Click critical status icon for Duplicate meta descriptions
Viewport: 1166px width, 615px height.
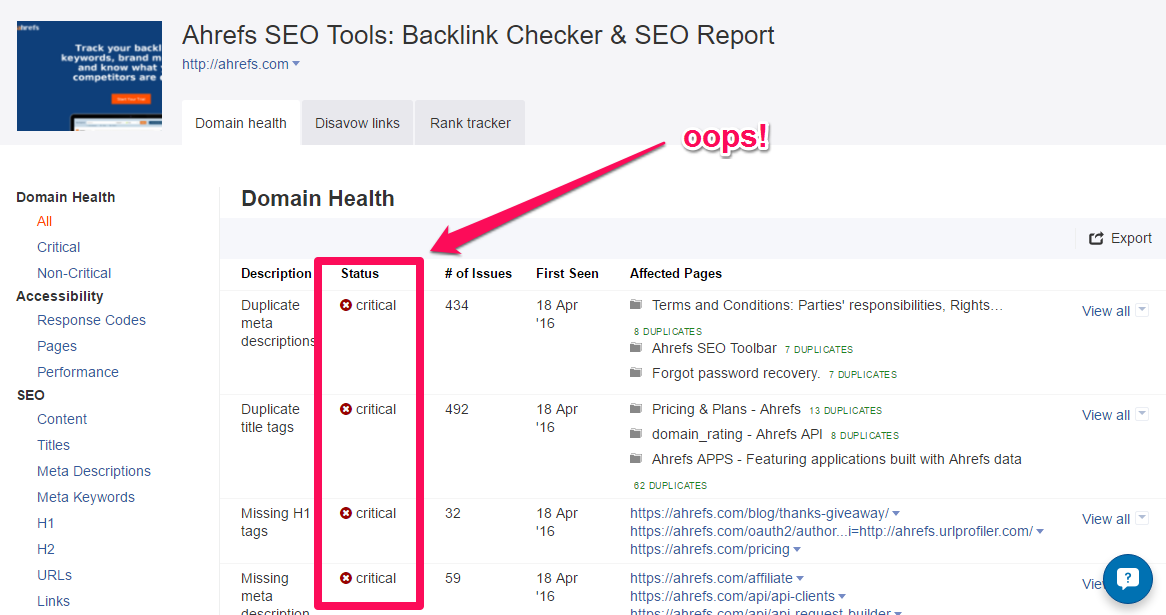tap(346, 305)
